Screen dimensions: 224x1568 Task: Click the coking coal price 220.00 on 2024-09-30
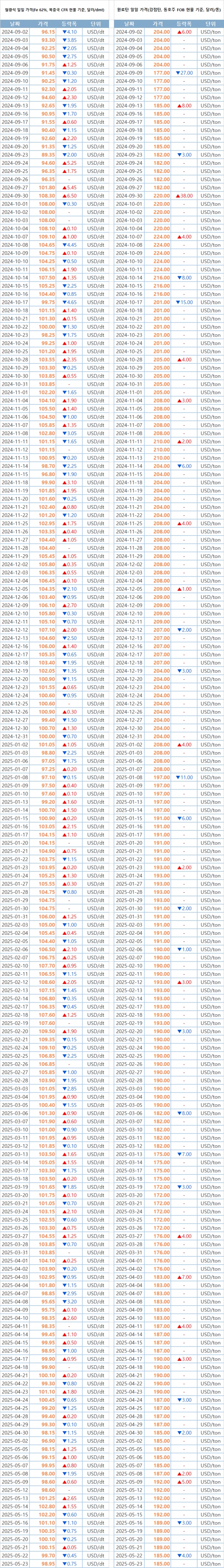[162, 196]
